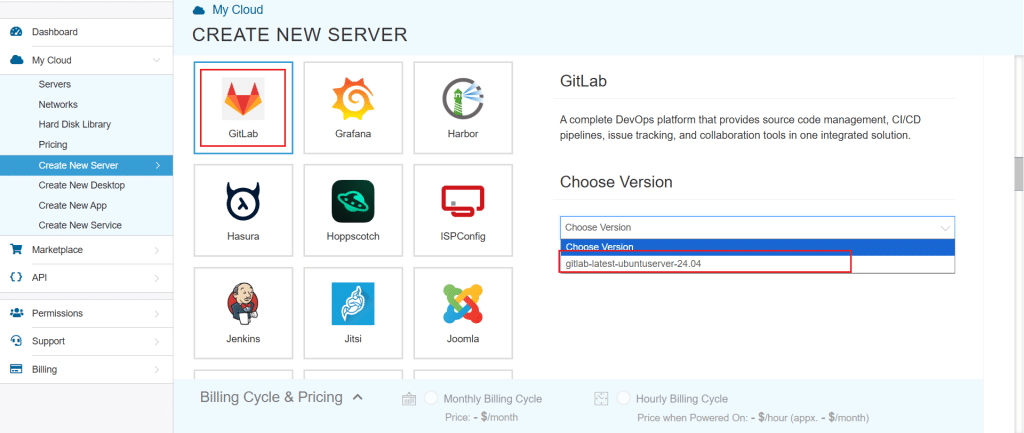Expand the Support chevron
Viewport: 1024px width, 433px height.
157,341
